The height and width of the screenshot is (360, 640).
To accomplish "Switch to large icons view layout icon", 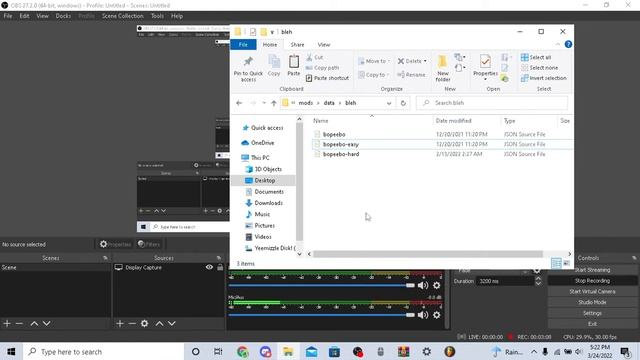I will [x=567, y=264].
